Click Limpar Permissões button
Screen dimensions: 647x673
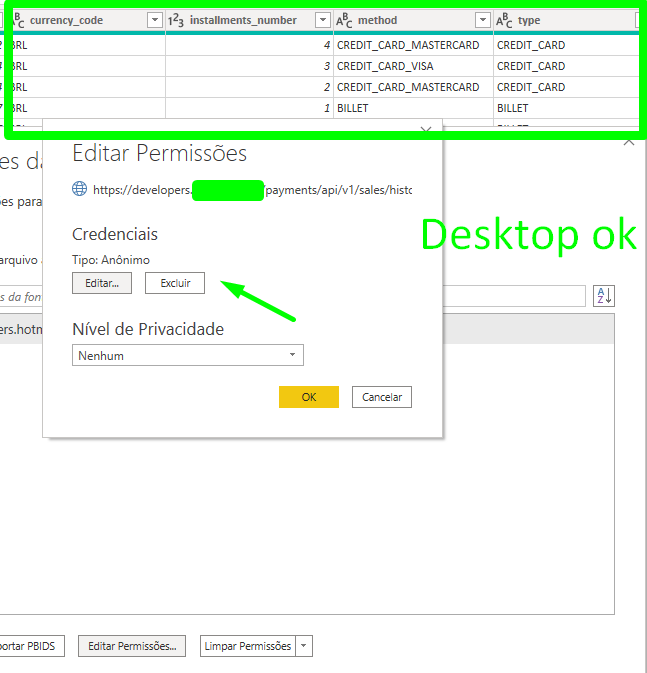click(x=248, y=646)
